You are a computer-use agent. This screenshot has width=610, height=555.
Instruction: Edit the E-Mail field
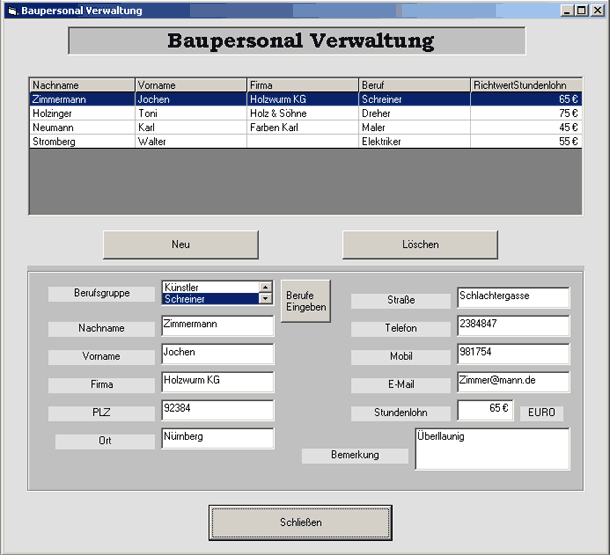[x=512, y=383]
